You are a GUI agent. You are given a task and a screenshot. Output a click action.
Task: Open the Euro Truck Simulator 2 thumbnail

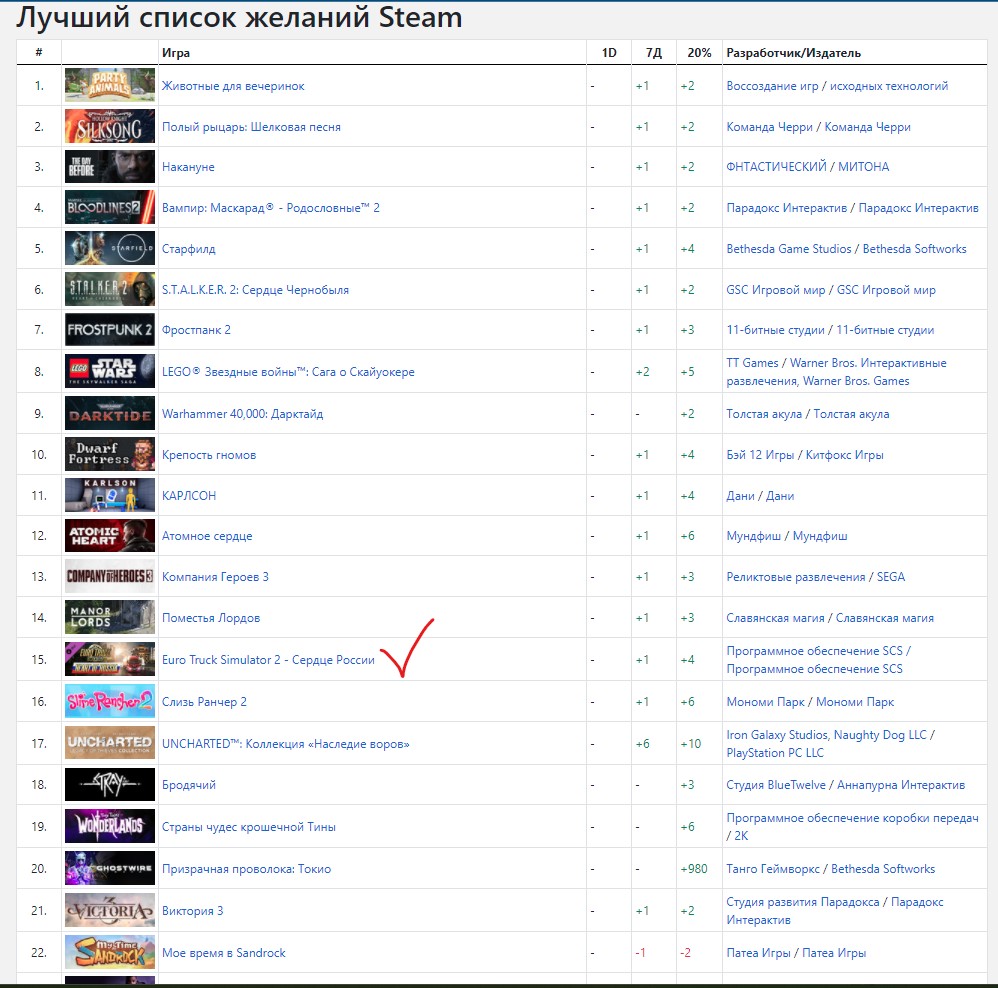click(x=109, y=659)
